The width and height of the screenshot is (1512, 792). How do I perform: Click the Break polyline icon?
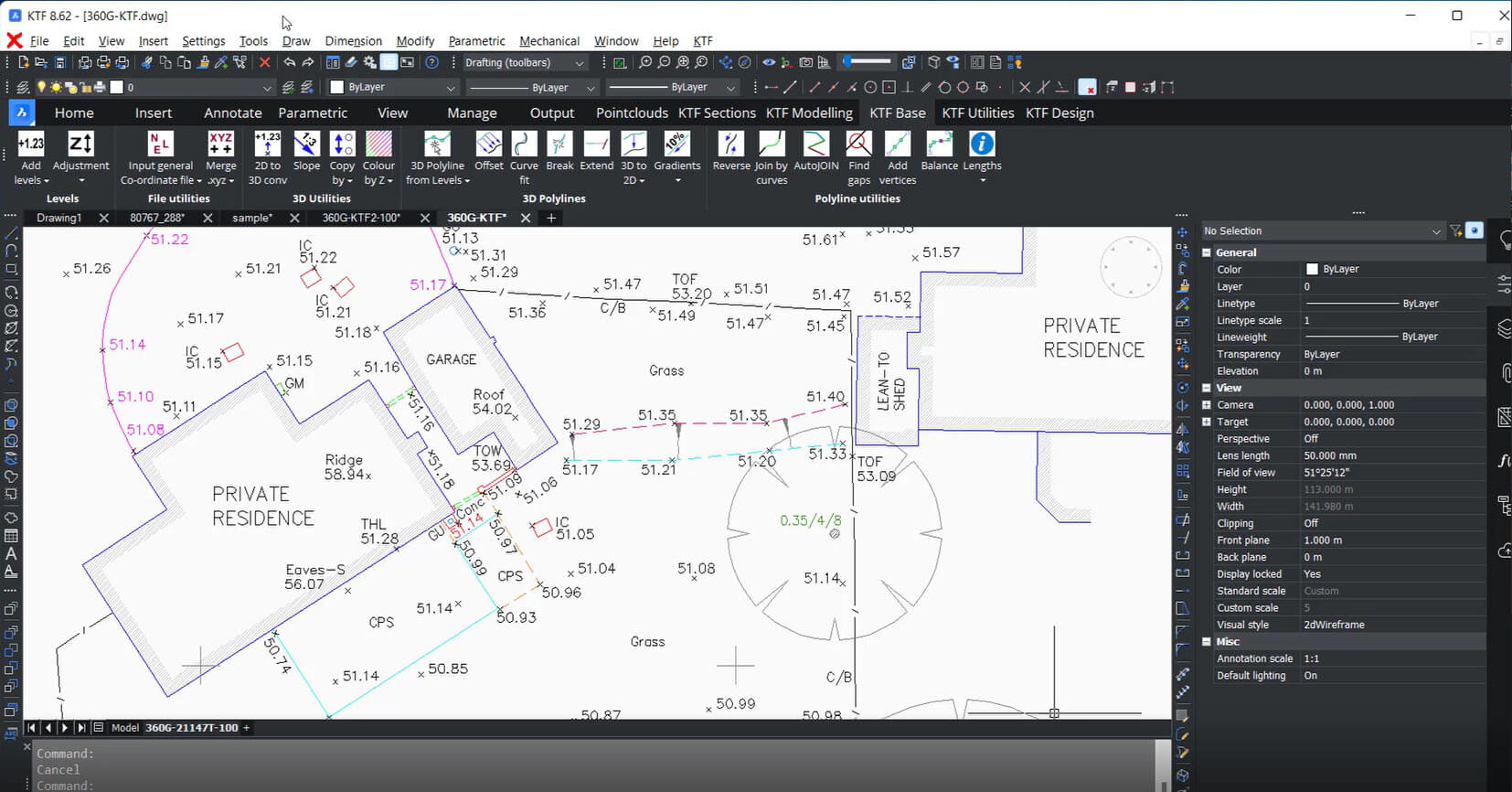tap(559, 144)
